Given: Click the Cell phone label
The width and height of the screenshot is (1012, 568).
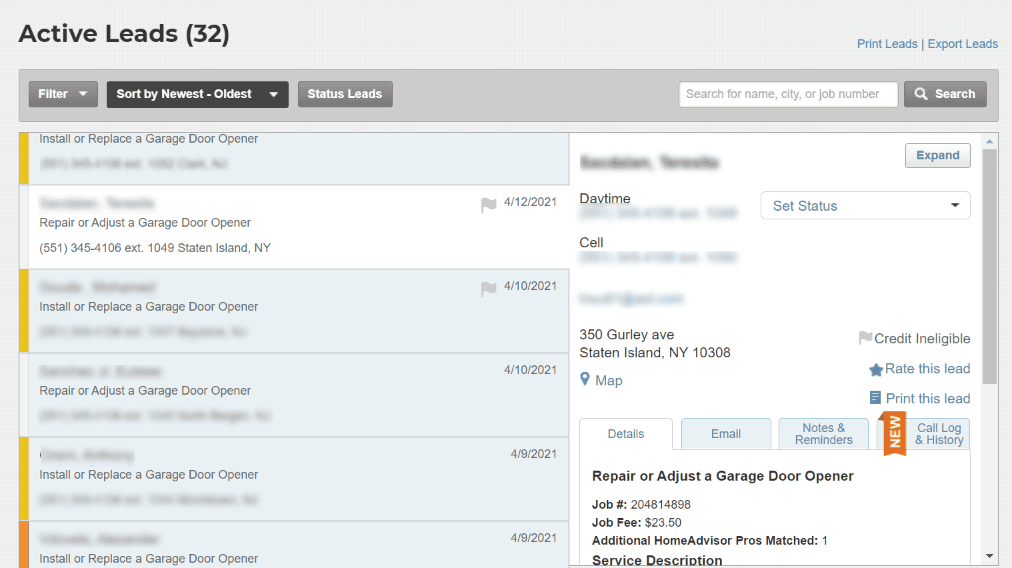Looking at the screenshot, I should coord(591,242).
